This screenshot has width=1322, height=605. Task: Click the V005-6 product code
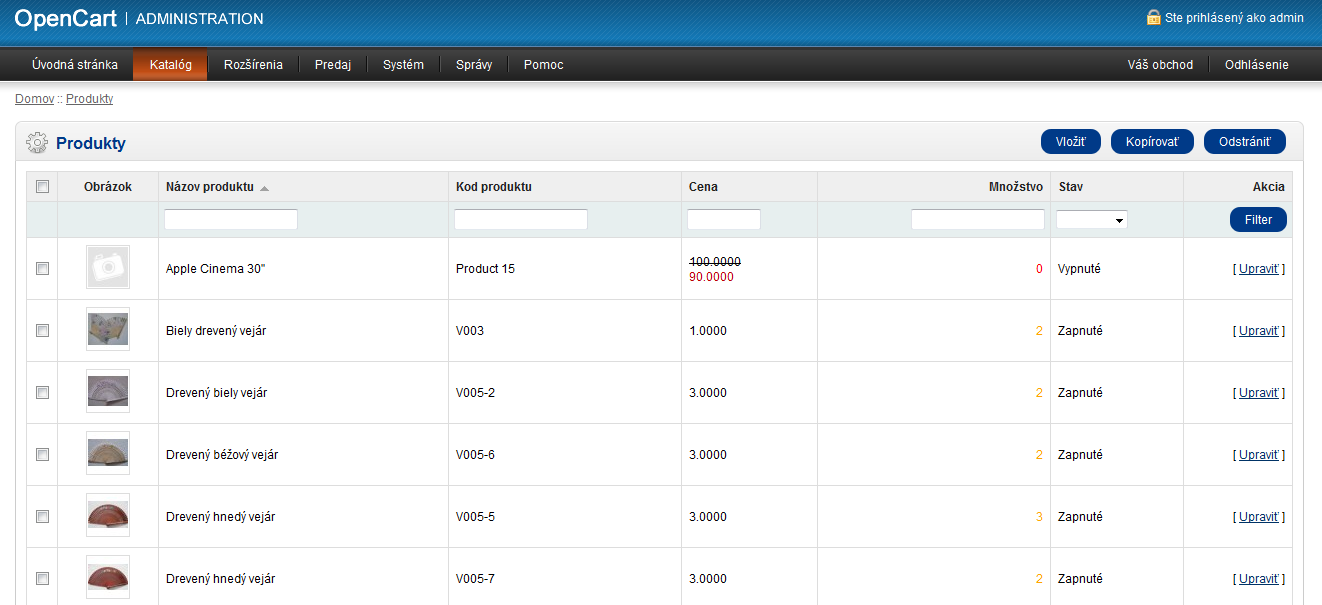[x=475, y=455]
